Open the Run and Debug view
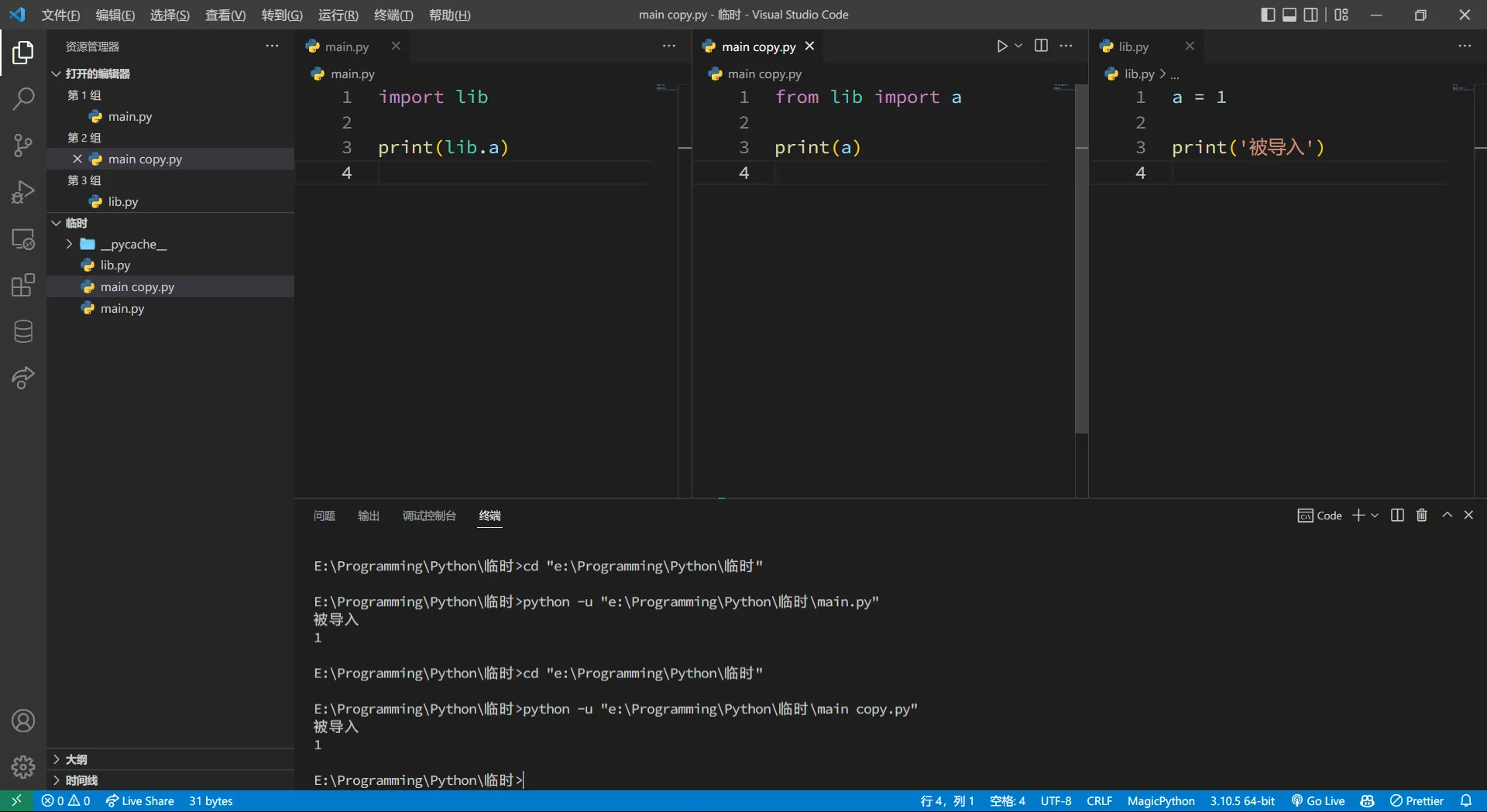Viewport: 1487px width, 812px height. click(23, 192)
